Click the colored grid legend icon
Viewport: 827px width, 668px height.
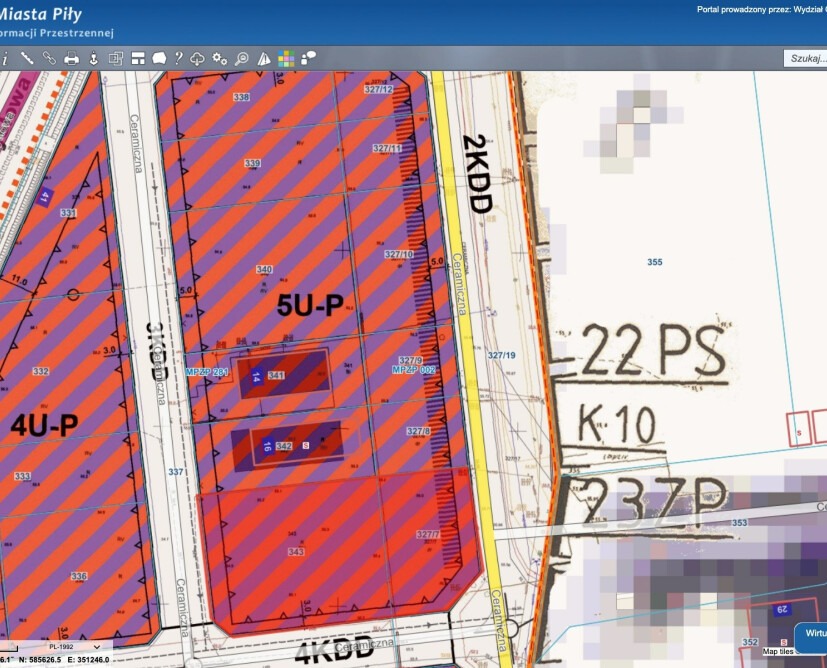point(286,58)
